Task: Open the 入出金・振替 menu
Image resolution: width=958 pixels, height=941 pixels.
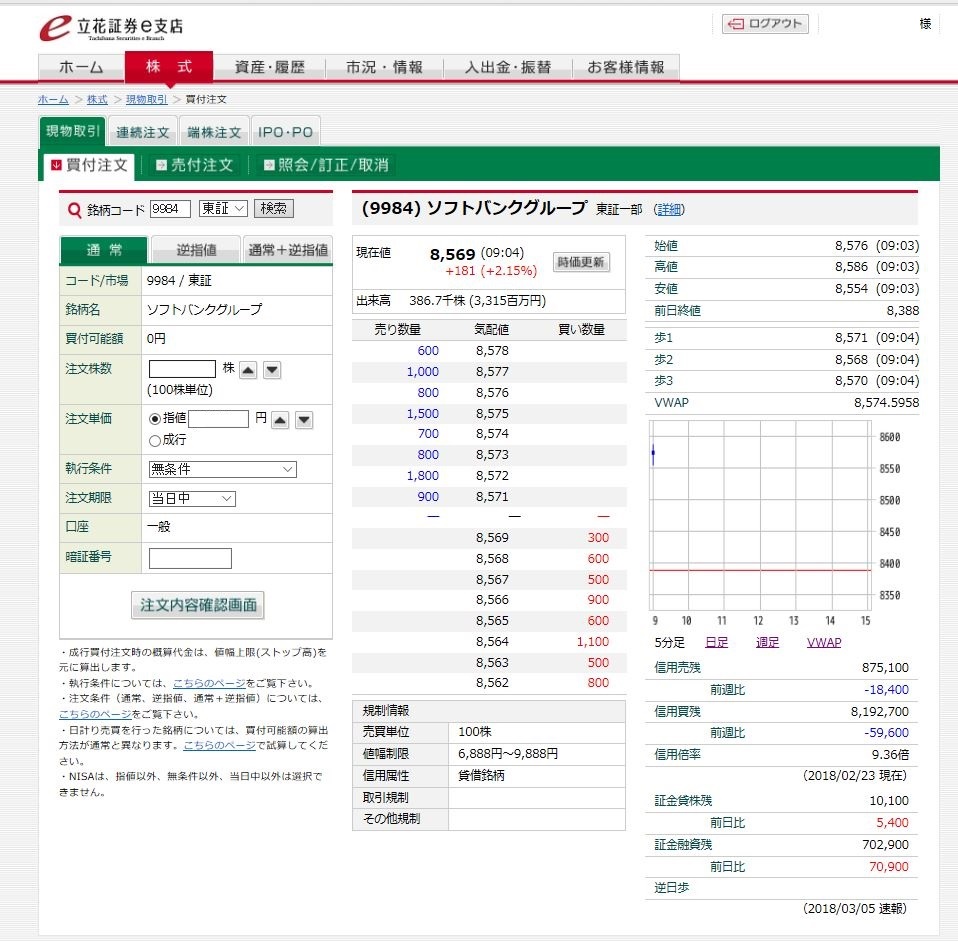Action: pyautogui.click(x=508, y=67)
